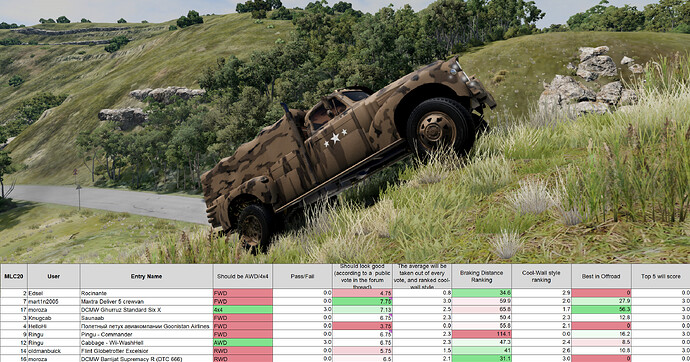Click the offroad score 12.8

tap(601, 318)
